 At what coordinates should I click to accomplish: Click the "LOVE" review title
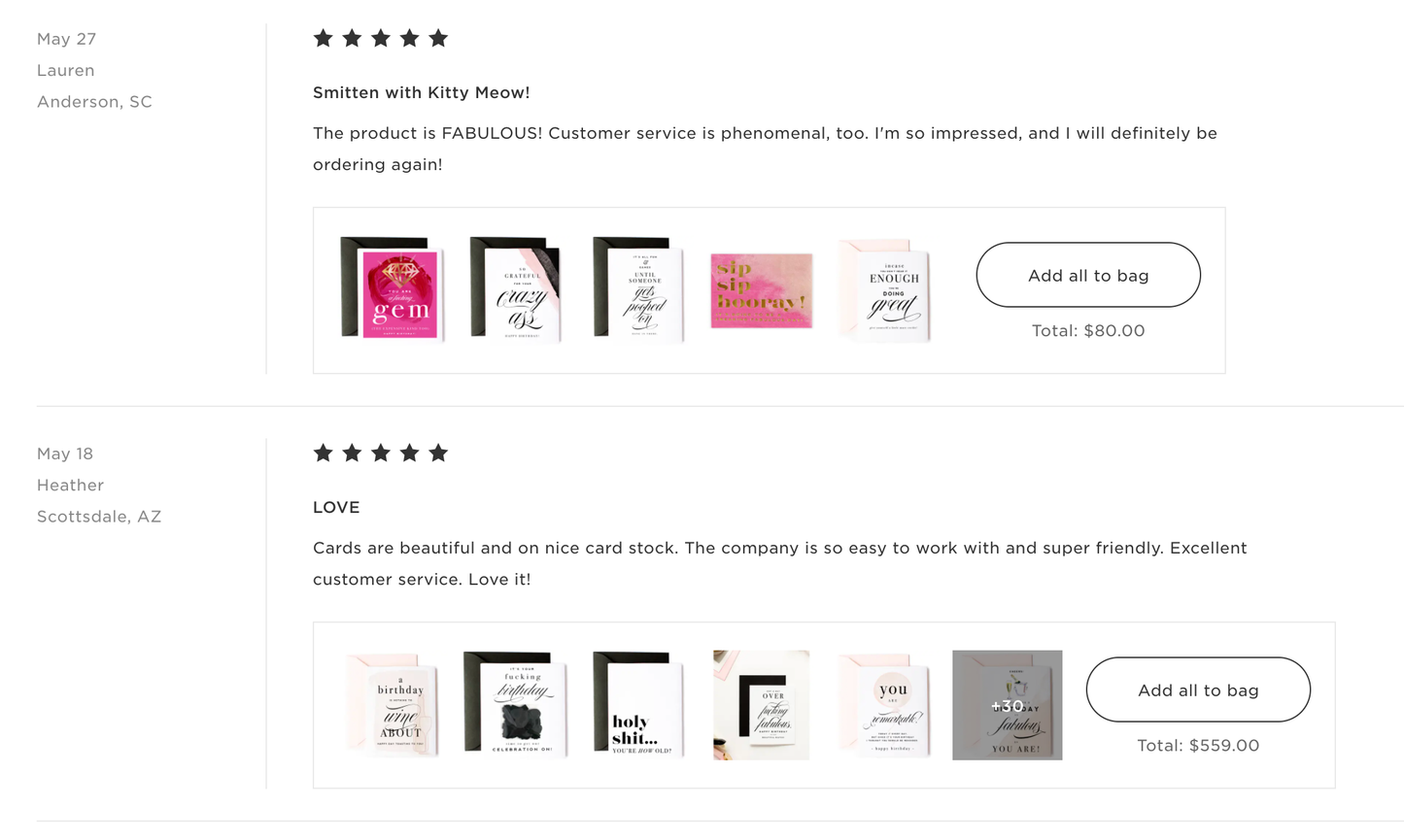pos(336,507)
